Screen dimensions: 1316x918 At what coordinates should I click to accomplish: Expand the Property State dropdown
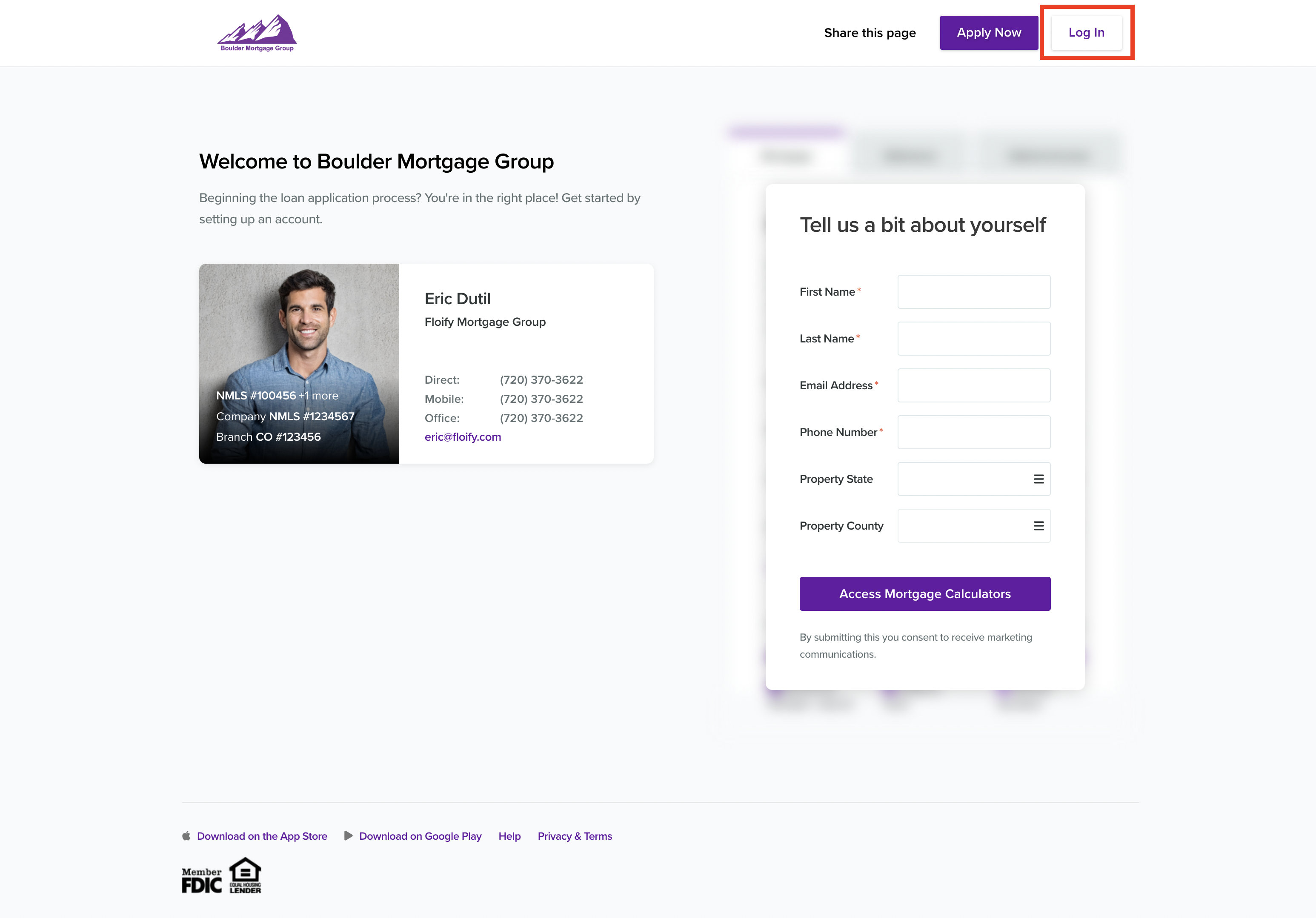(x=974, y=479)
